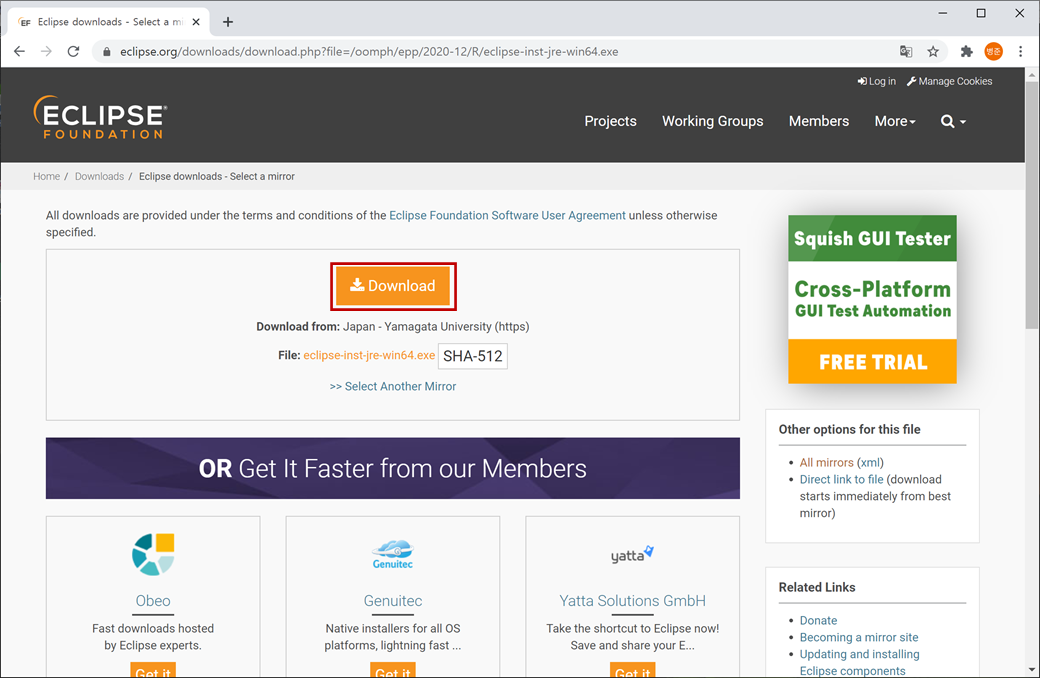Image resolution: width=1040 pixels, height=678 pixels.
Task: Open the Working Groups menu item
Action: pos(712,121)
